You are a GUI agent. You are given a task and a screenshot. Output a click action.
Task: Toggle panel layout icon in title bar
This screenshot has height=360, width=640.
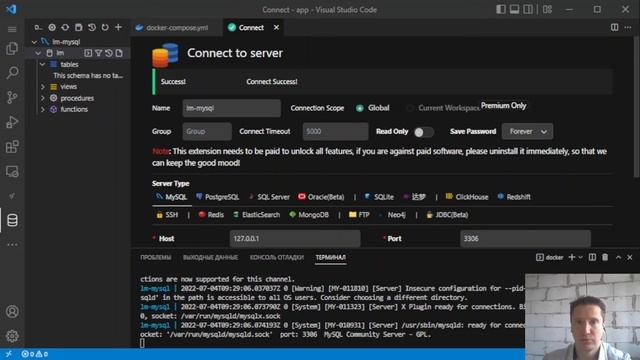coord(514,9)
